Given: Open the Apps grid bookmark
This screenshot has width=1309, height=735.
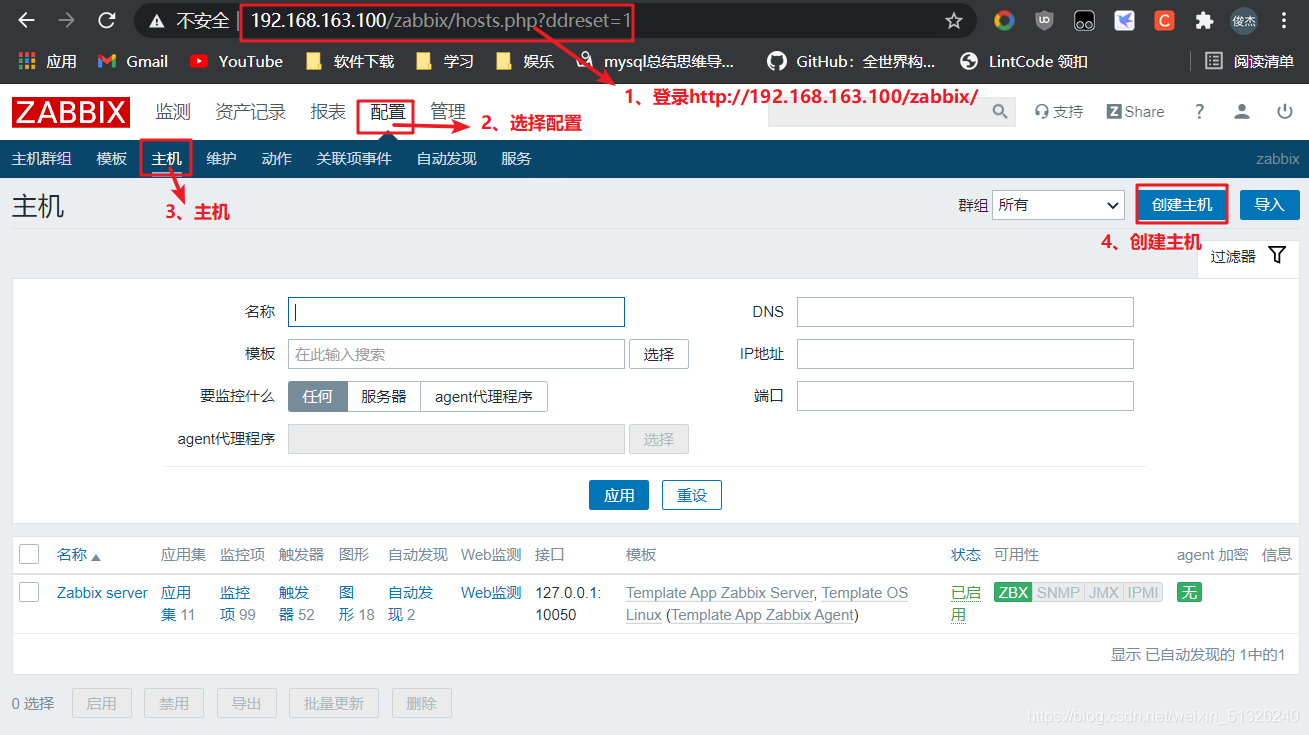Looking at the screenshot, I should click(x=47, y=61).
